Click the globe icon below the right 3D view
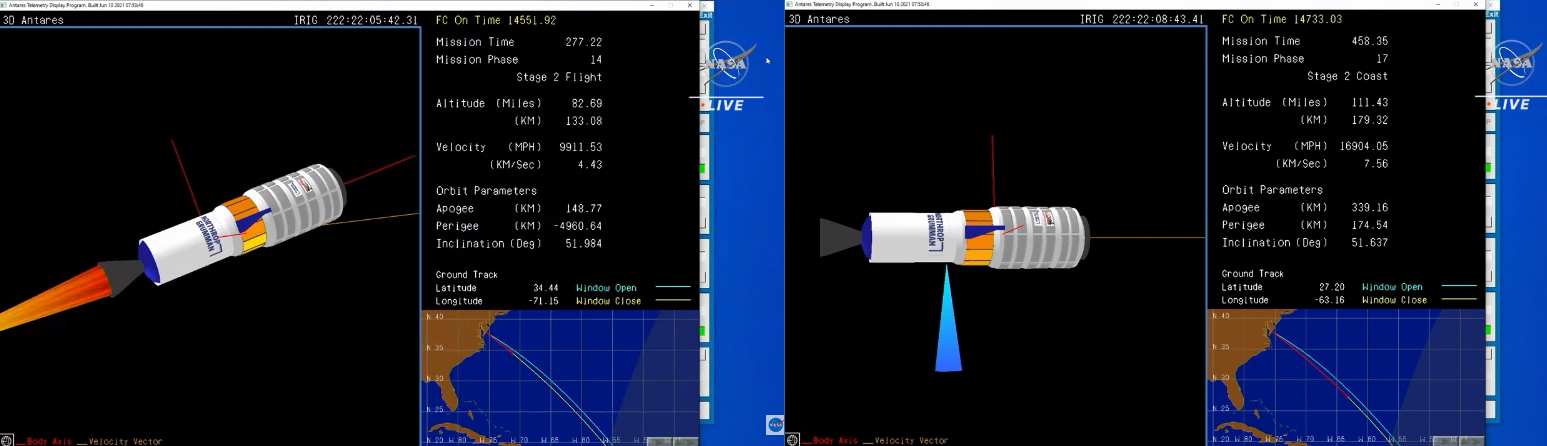 point(792,440)
